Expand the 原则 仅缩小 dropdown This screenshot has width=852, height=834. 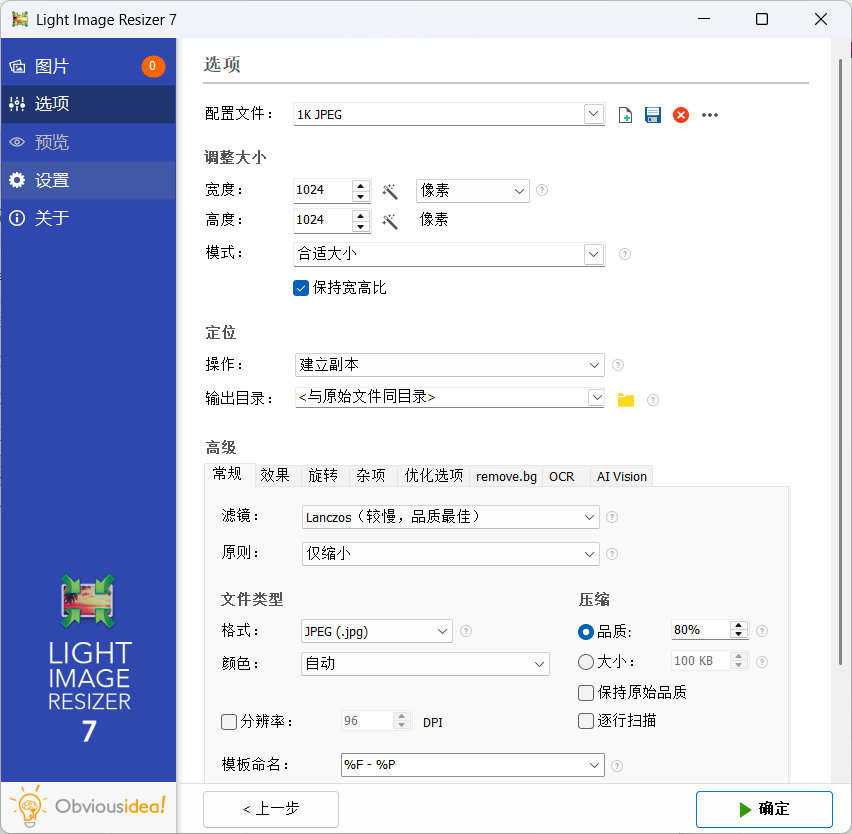(450, 554)
